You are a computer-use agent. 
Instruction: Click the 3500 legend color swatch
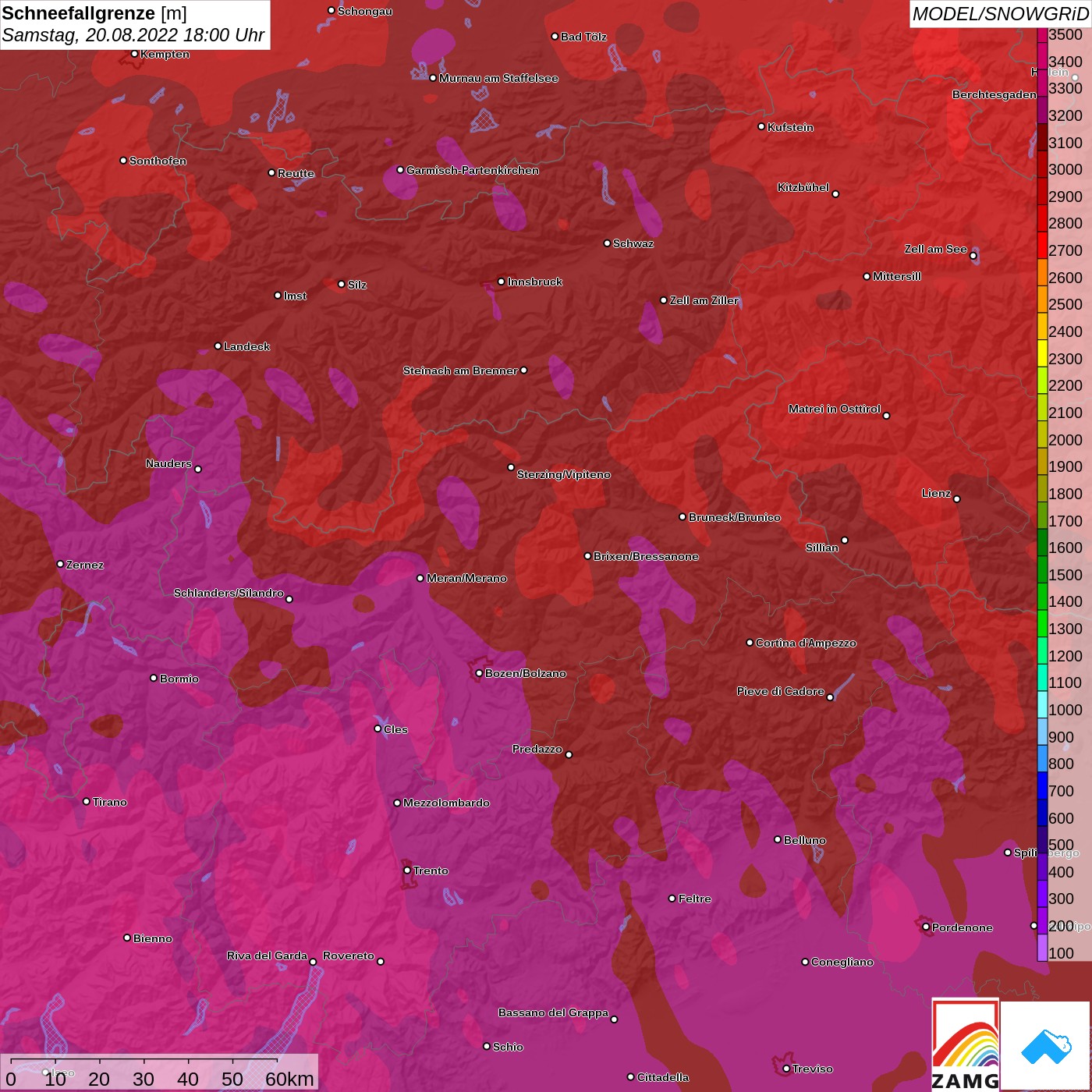(x=1042, y=34)
